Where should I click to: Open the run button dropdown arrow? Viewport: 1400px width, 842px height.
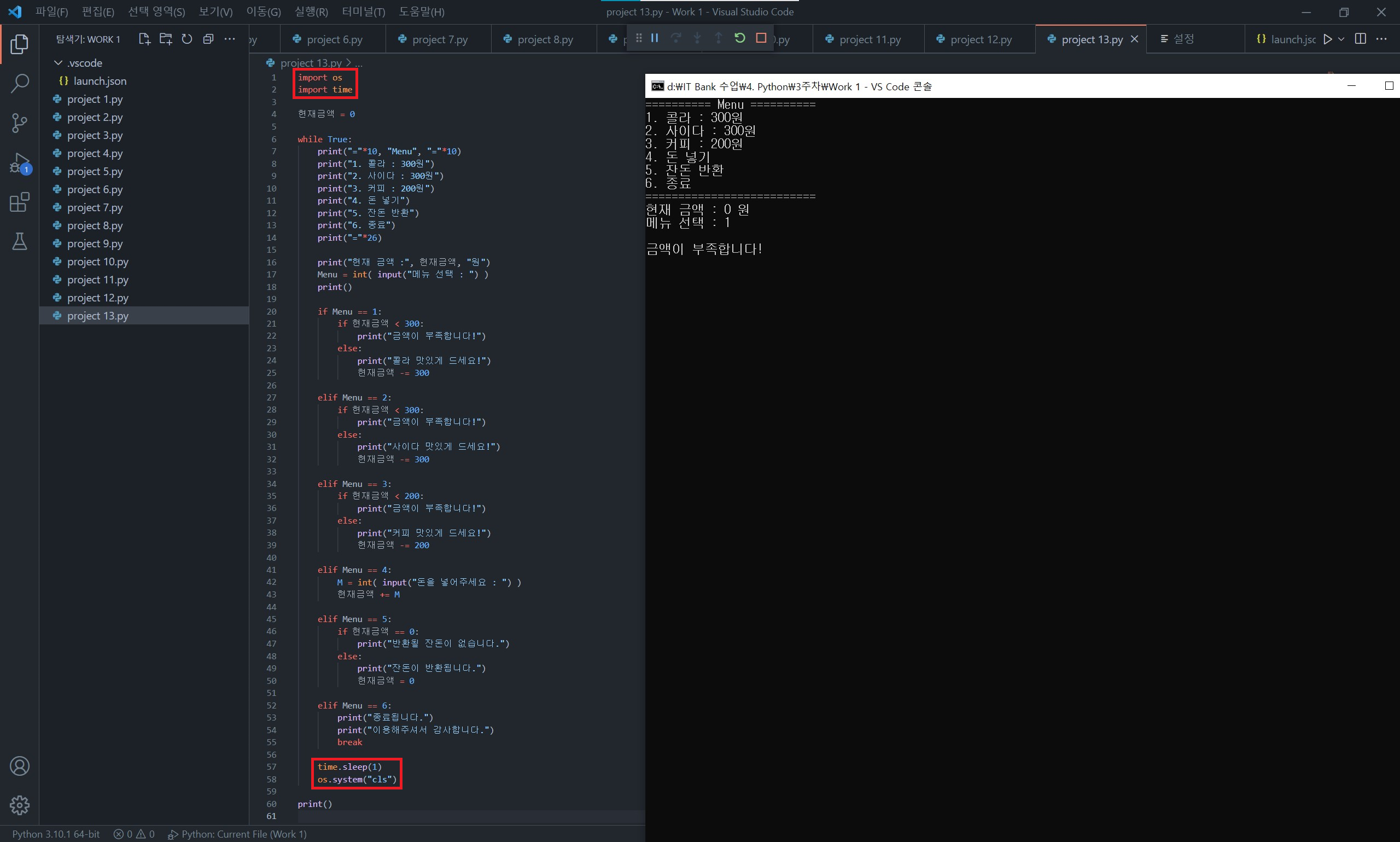coord(1341,39)
